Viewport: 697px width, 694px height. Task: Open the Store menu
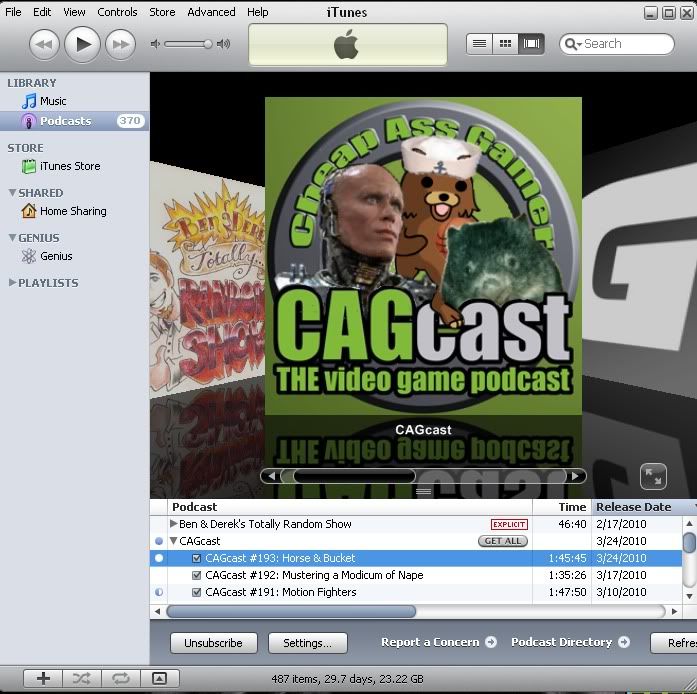pyautogui.click(x=162, y=12)
